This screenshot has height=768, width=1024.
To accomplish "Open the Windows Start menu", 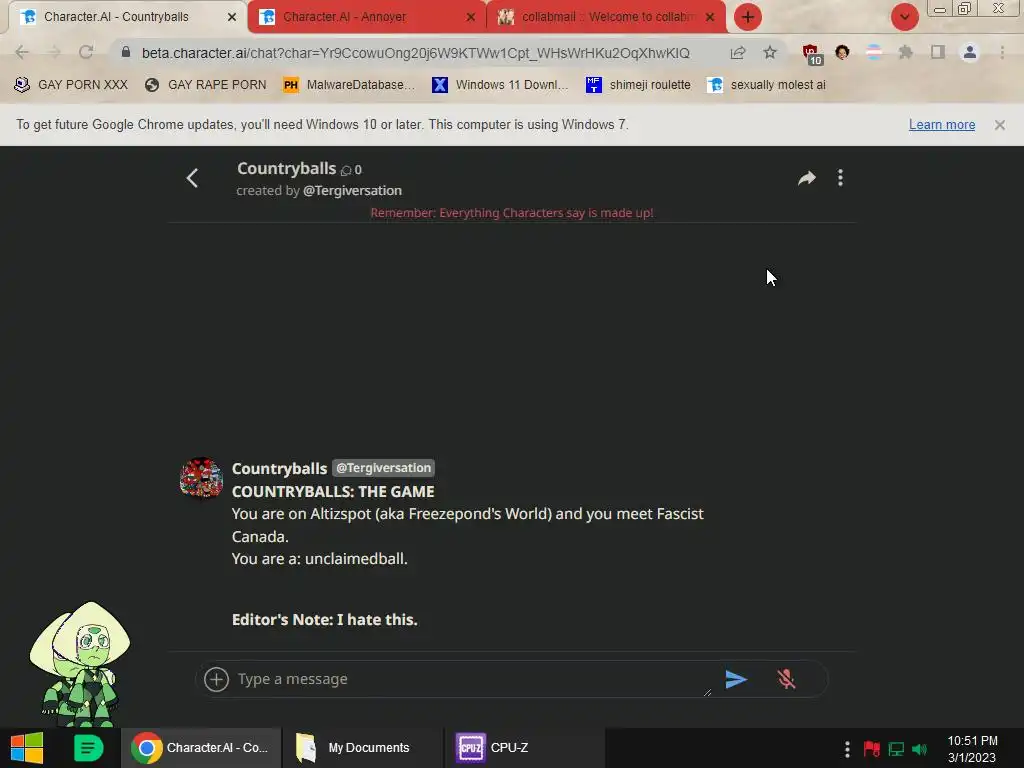I will [x=27, y=748].
